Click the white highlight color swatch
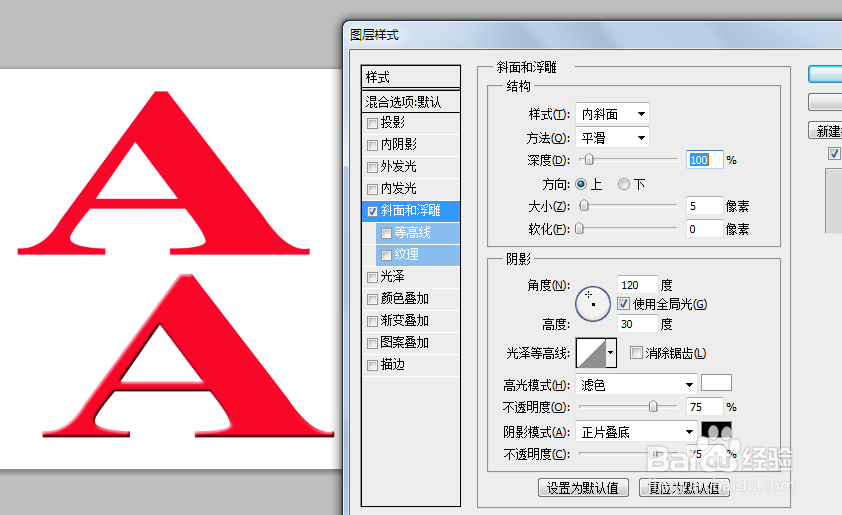Screen dimensions: 842x515 coord(716,383)
